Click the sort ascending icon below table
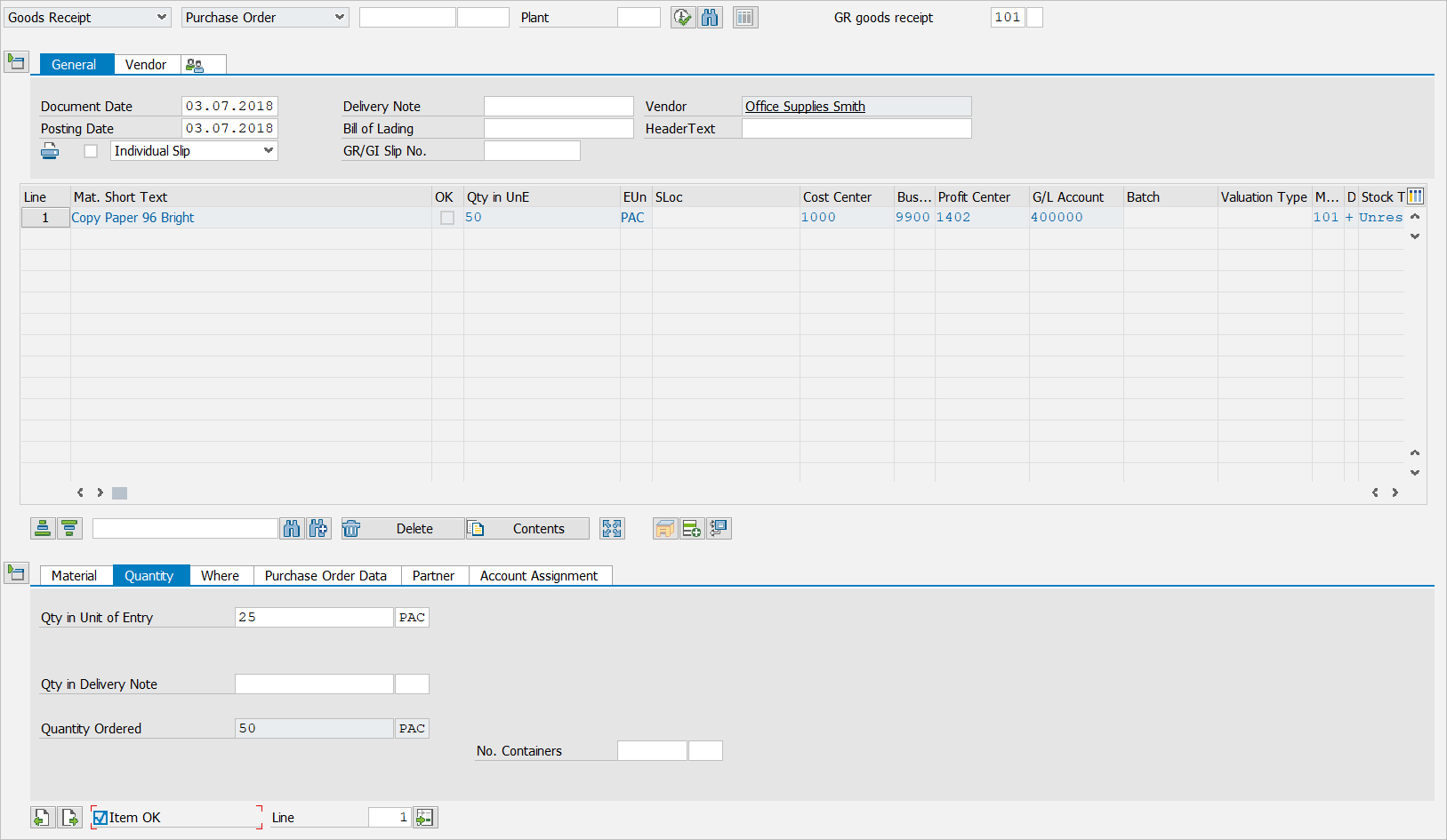The height and width of the screenshot is (840, 1447). (42, 529)
